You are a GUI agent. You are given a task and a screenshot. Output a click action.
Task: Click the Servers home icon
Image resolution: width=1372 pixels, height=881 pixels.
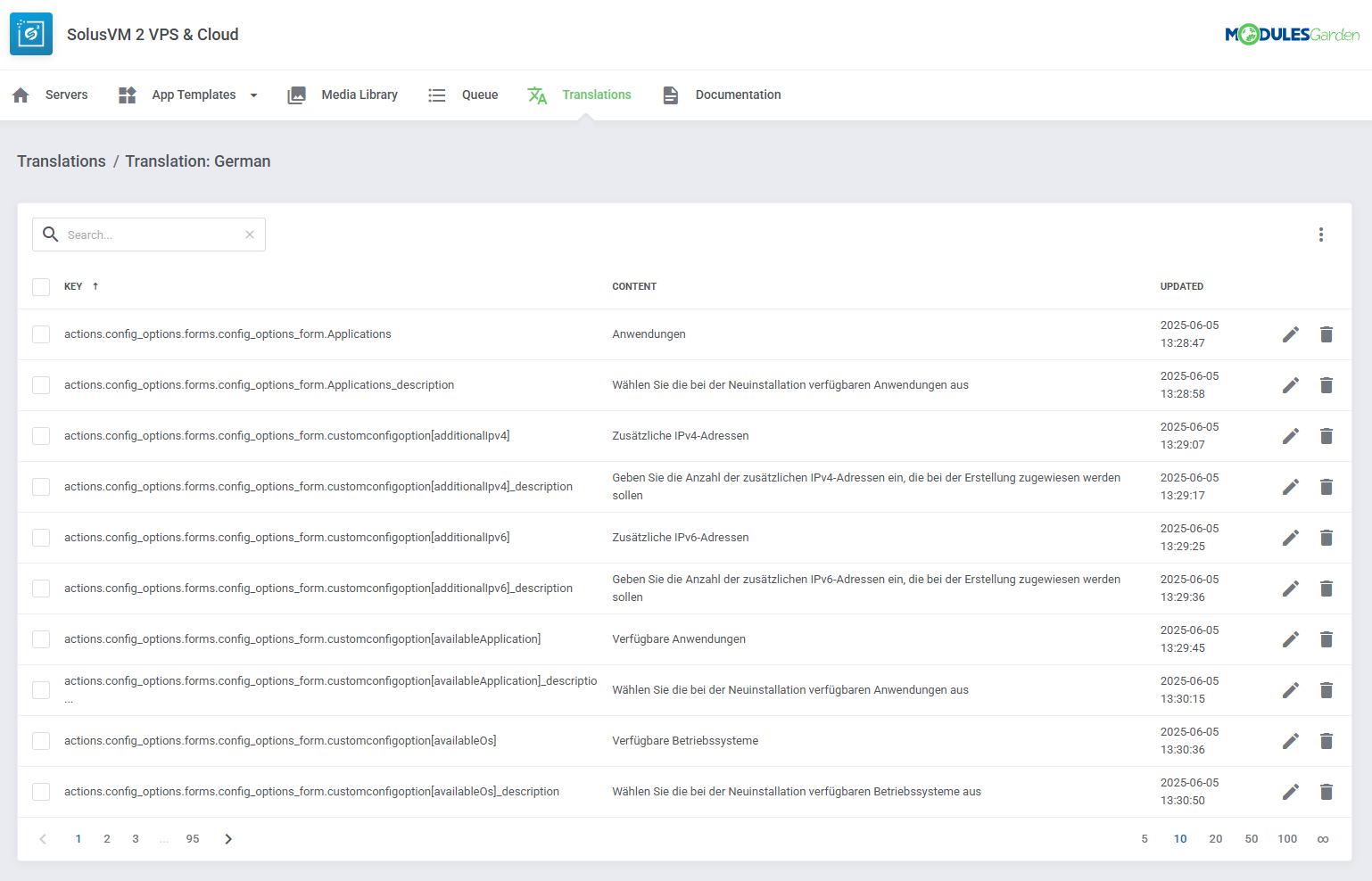click(21, 95)
